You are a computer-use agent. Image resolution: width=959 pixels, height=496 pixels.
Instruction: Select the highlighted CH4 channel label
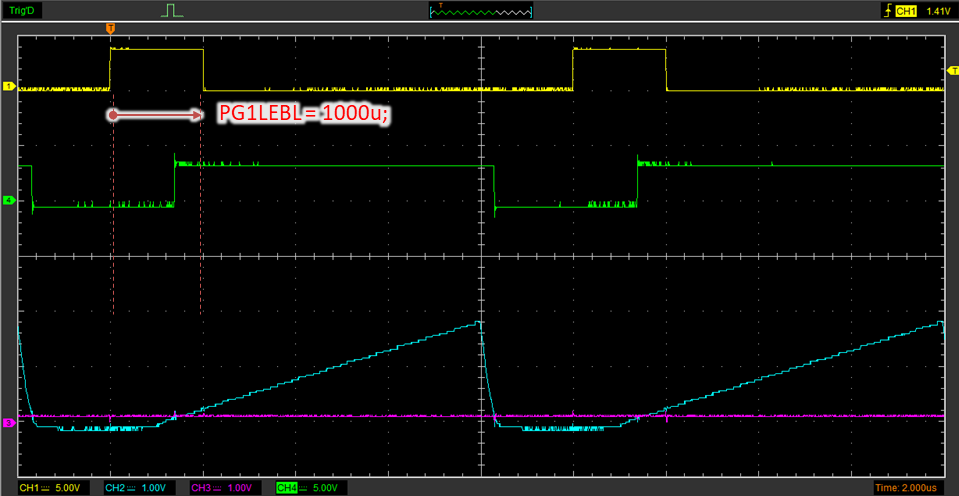[286, 487]
